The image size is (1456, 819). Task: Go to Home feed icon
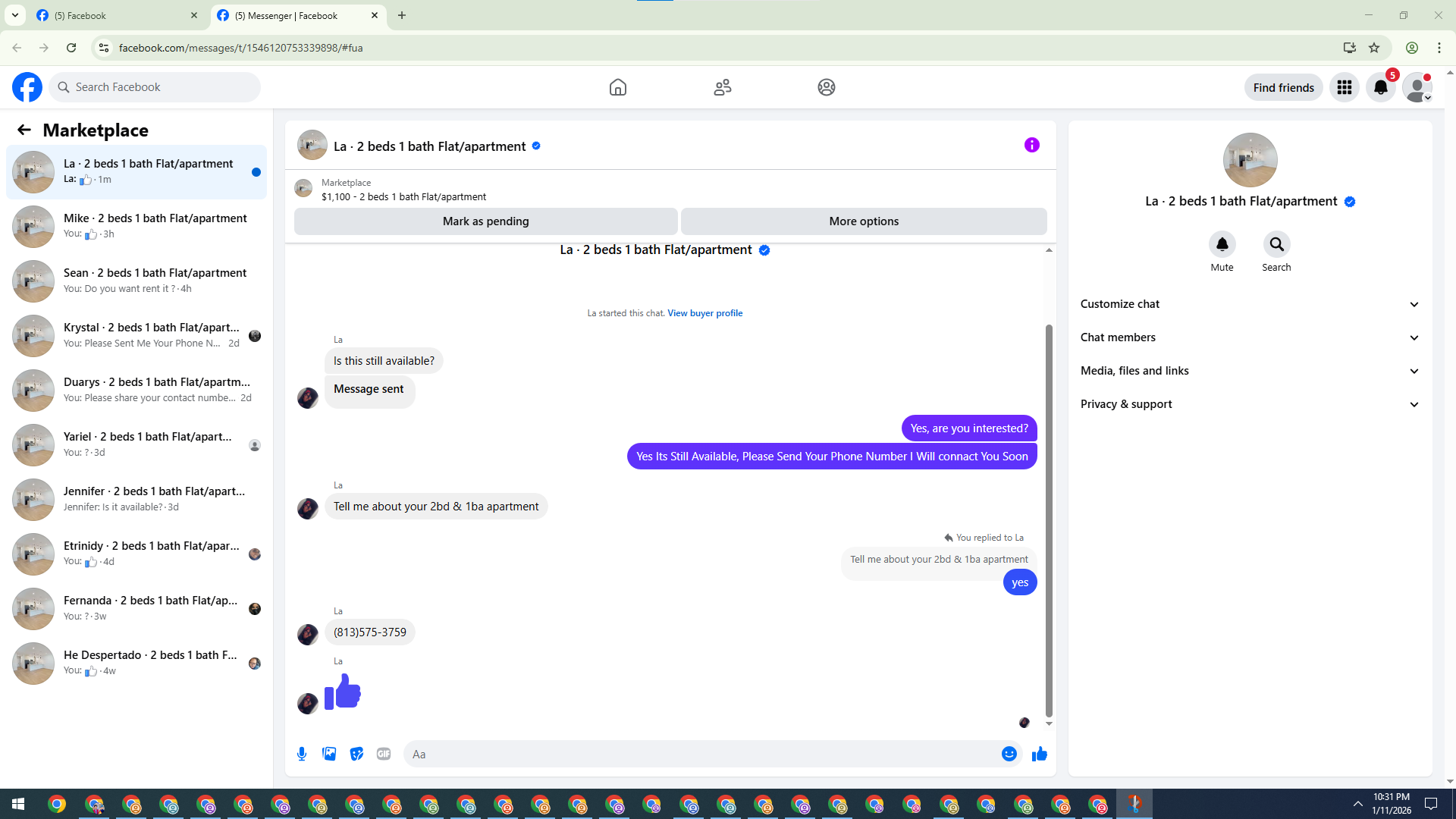click(x=618, y=87)
